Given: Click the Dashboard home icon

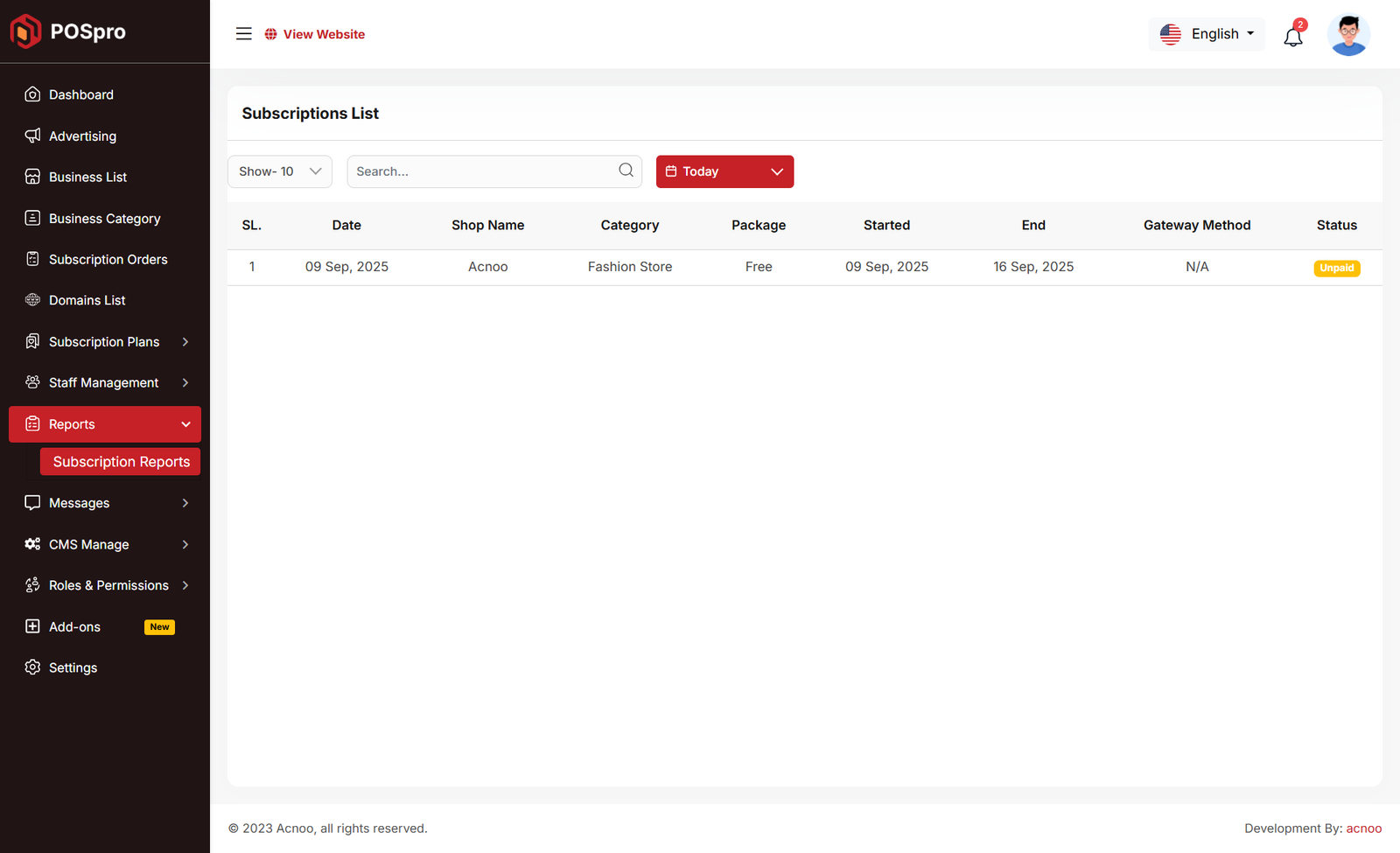Looking at the screenshot, I should [x=32, y=94].
